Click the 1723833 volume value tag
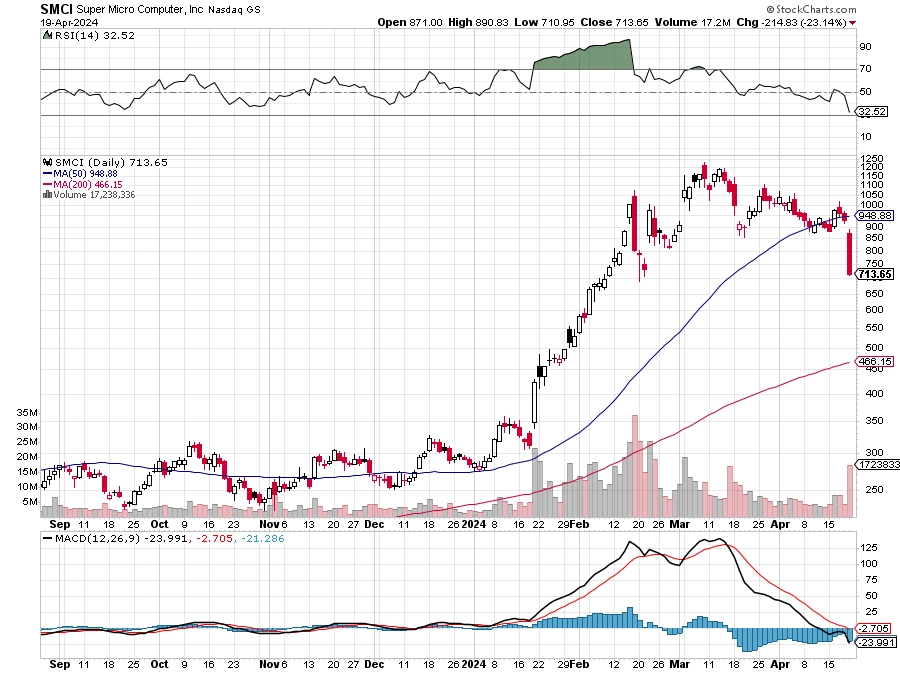Screen dimensions: 900x673 coord(878,464)
